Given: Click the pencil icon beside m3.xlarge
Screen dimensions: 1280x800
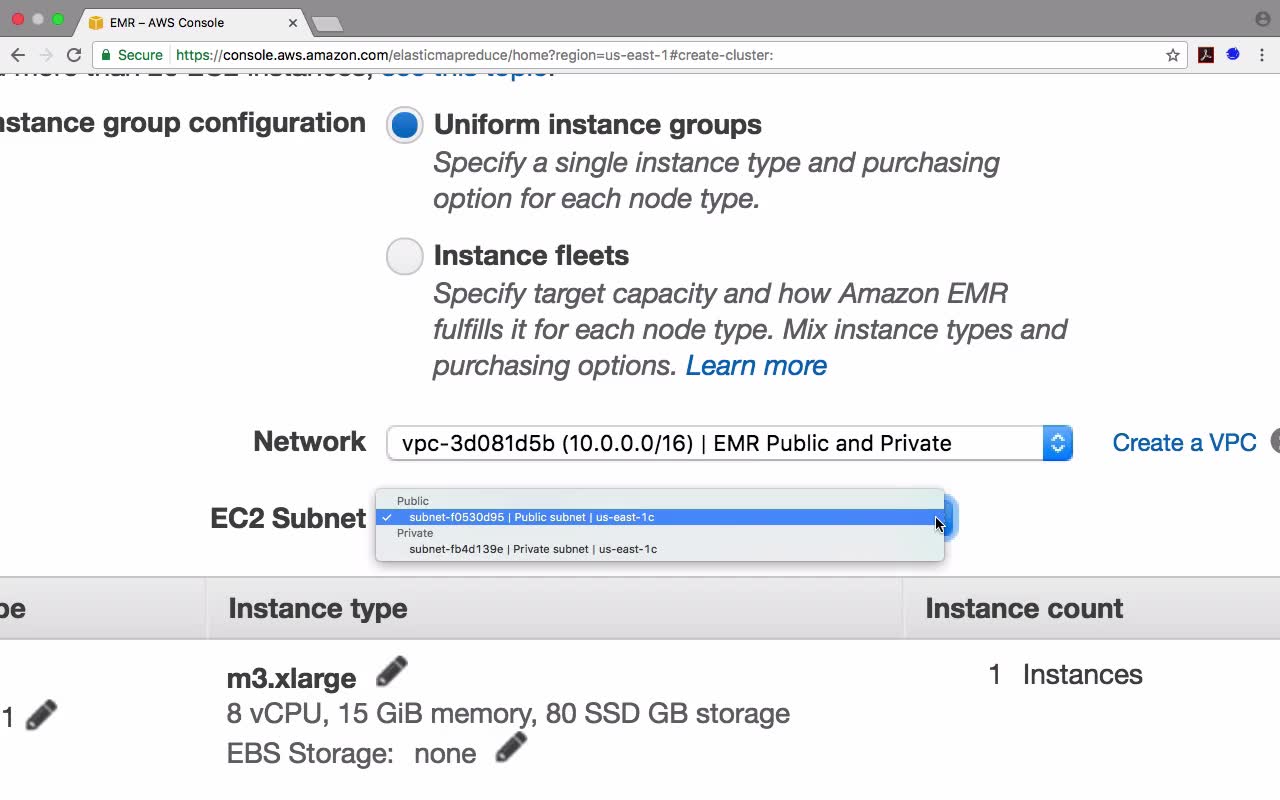Looking at the screenshot, I should coord(392,672).
